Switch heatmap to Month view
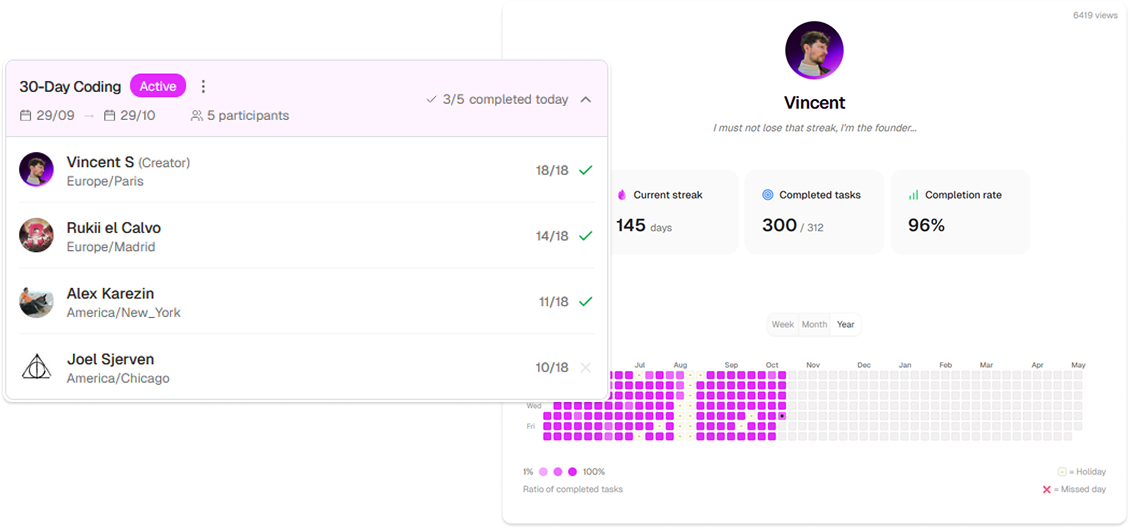Viewport: 1130px width, 528px height. (x=814, y=325)
